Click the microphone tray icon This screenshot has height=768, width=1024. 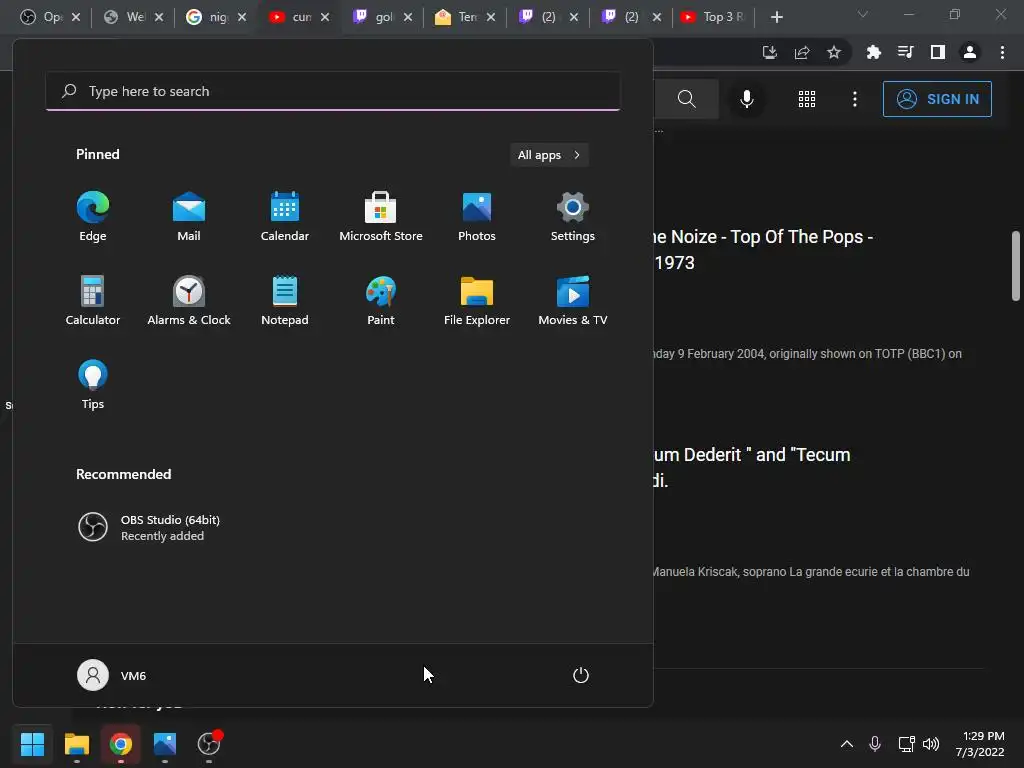tap(875, 744)
